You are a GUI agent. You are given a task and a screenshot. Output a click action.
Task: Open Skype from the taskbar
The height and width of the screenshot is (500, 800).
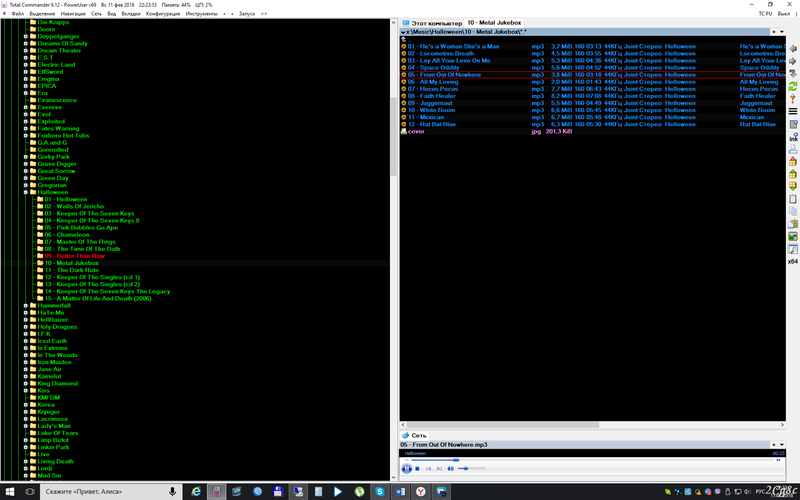(380, 492)
